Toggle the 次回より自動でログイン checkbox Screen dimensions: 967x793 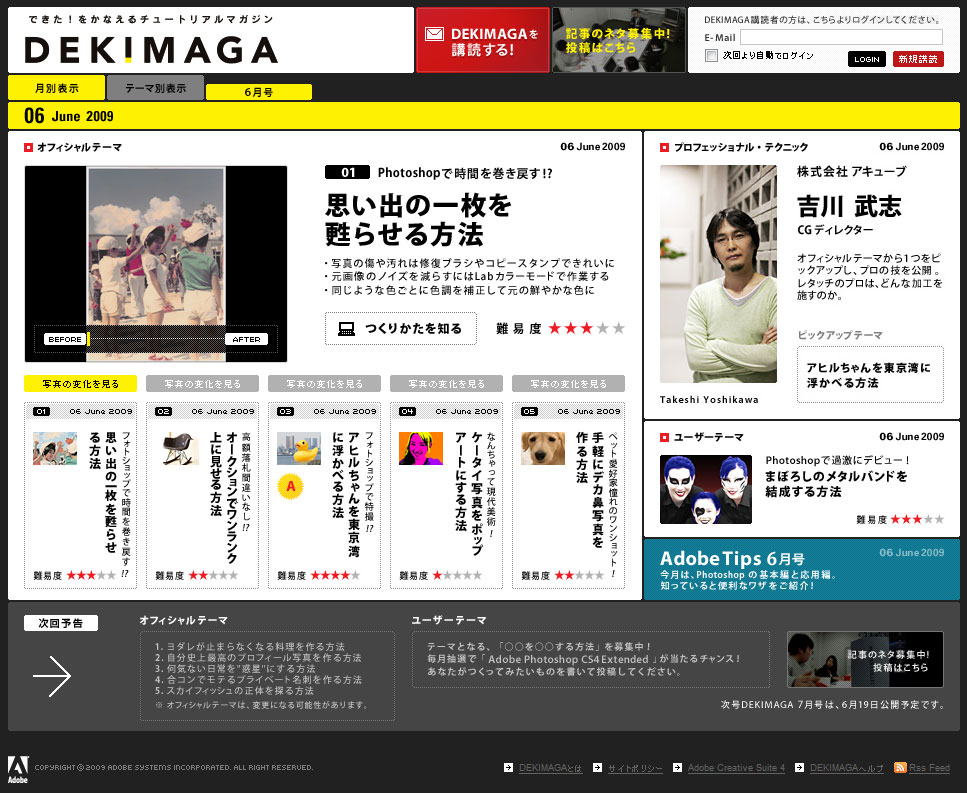coord(712,55)
